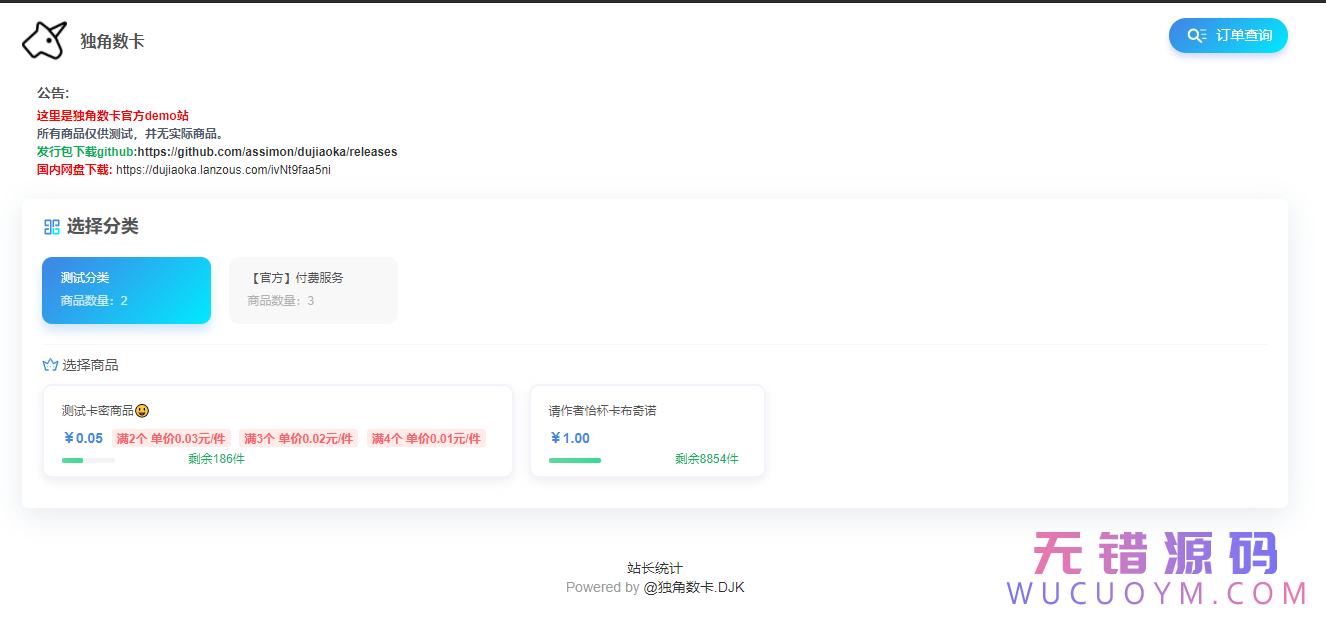Open the 请作者恰杯卡布奇诺 product
Screen dimensions: 1326x628
pos(647,431)
